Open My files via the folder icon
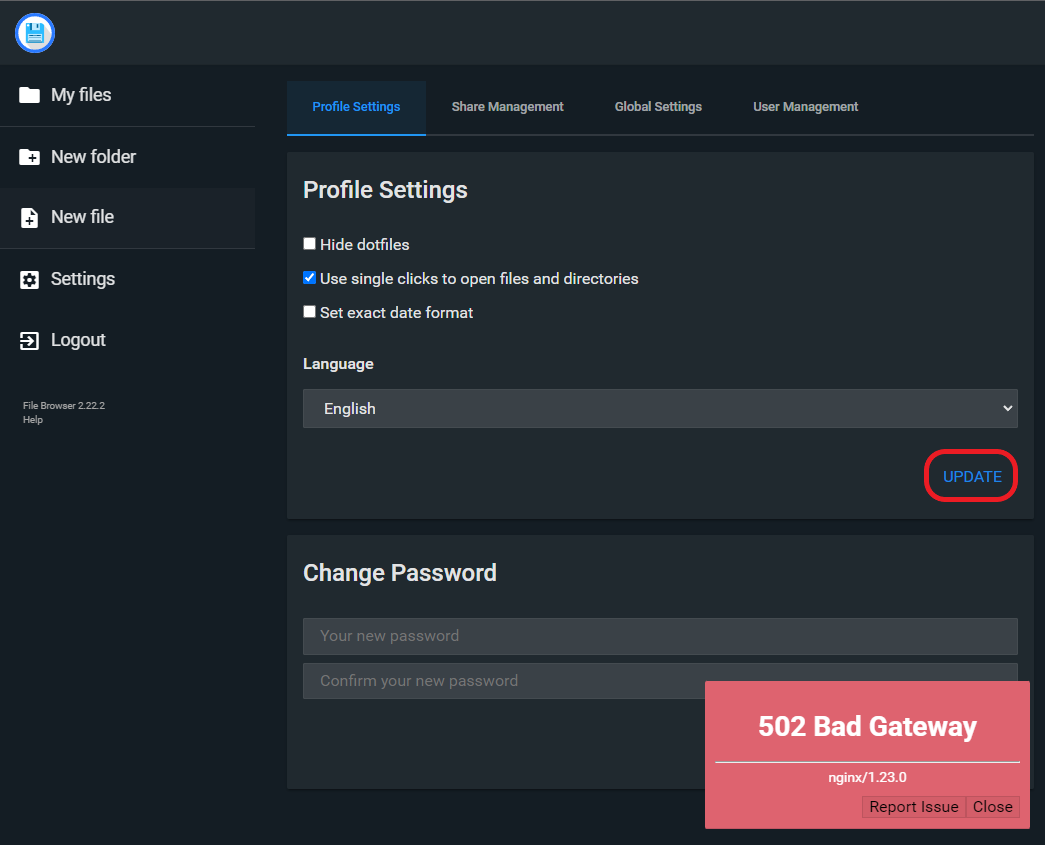 click(x=27, y=94)
